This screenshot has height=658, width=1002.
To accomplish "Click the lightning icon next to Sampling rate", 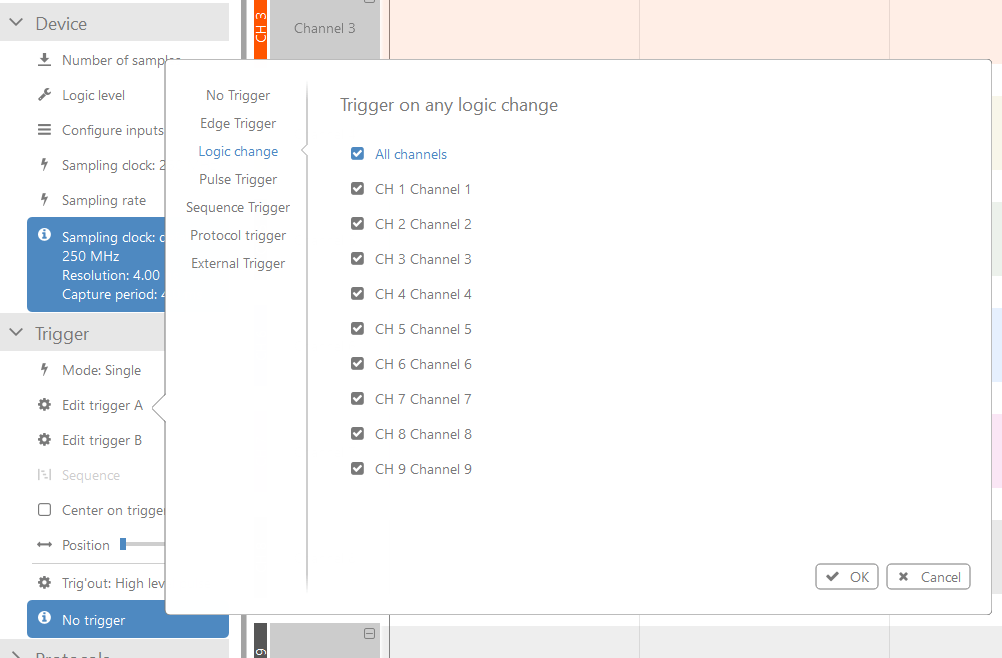I will click(x=44, y=200).
